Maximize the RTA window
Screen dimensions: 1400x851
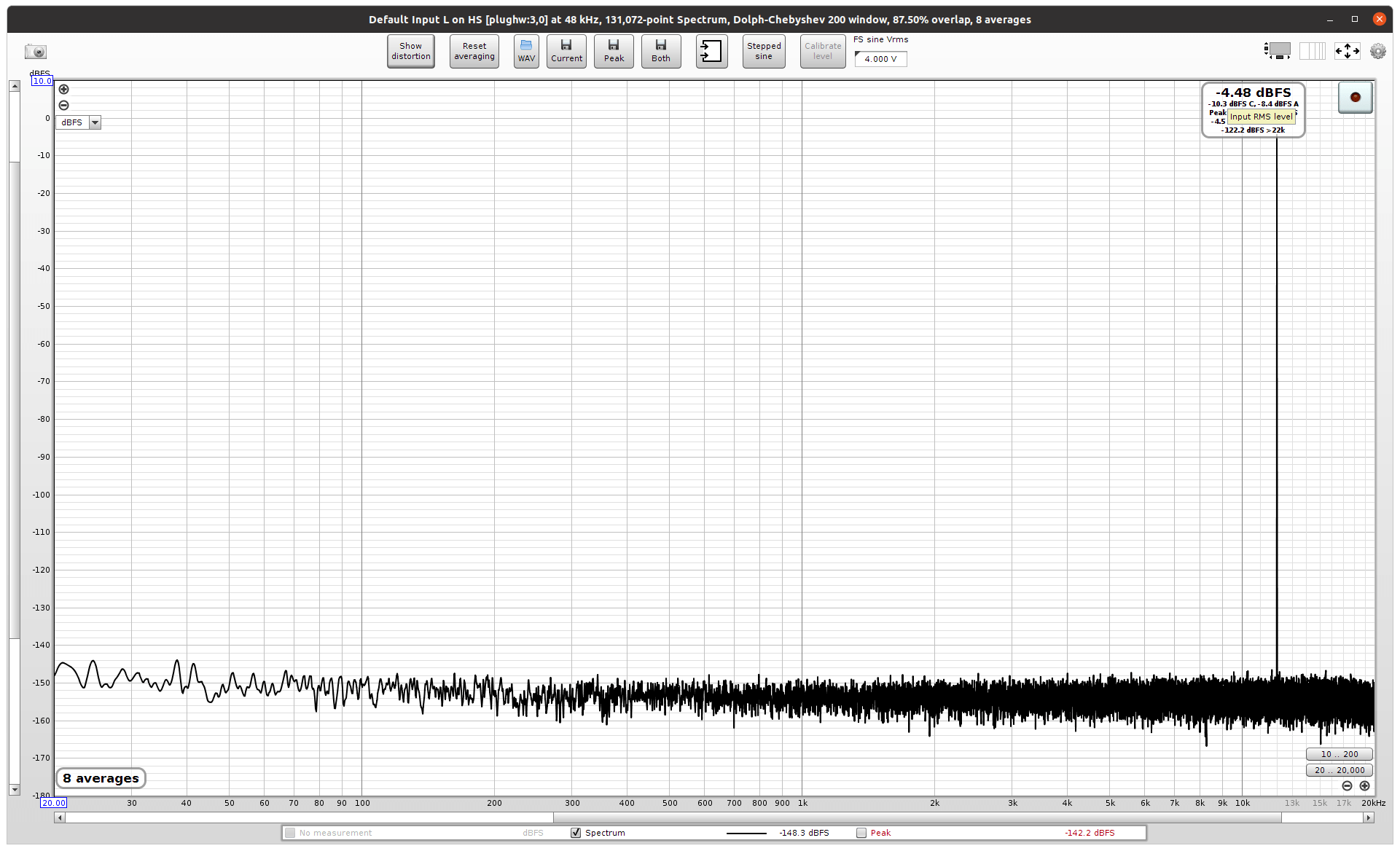tap(1355, 20)
